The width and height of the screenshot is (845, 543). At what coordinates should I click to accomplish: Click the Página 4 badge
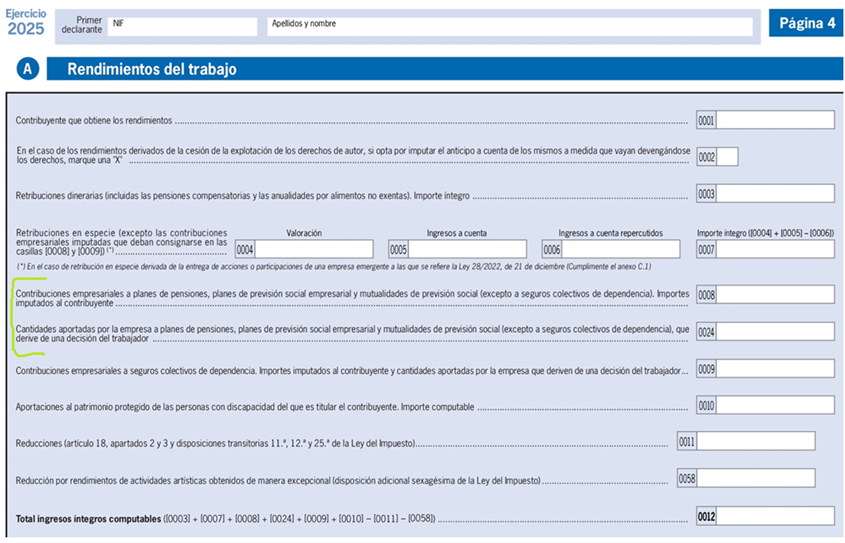point(804,23)
